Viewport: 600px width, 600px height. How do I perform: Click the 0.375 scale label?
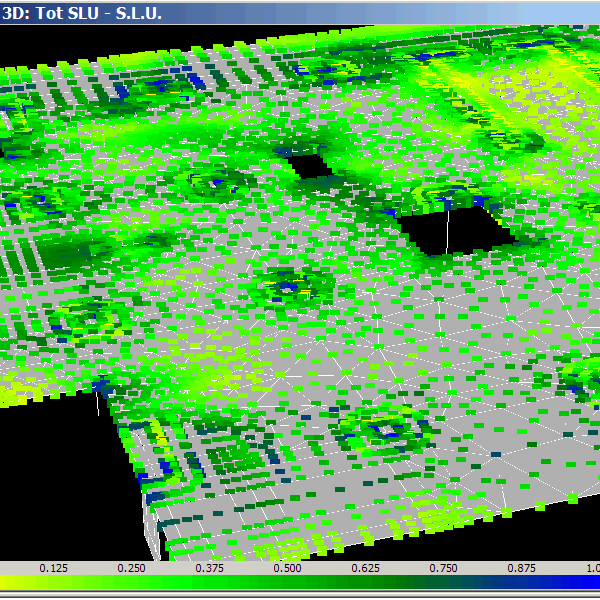pyautogui.click(x=209, y=568)
